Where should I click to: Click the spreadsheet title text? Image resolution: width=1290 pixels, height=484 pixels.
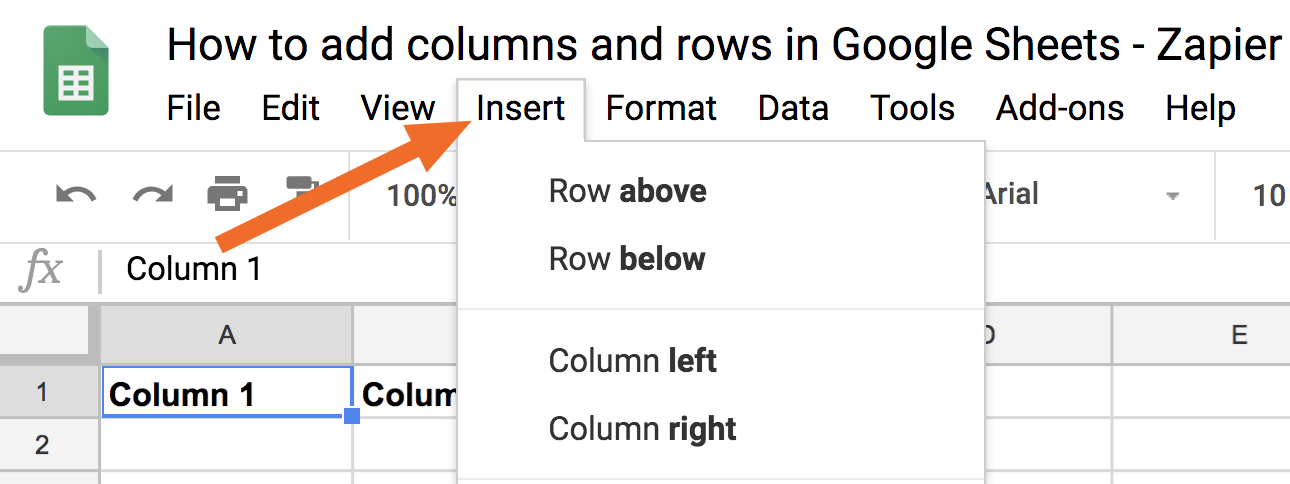pyautogui.click(x=724, y=44)
